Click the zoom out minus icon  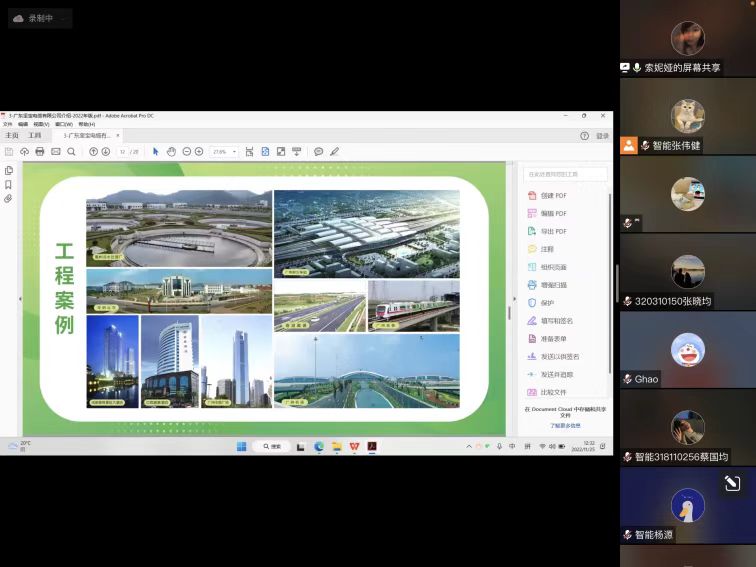186,151
